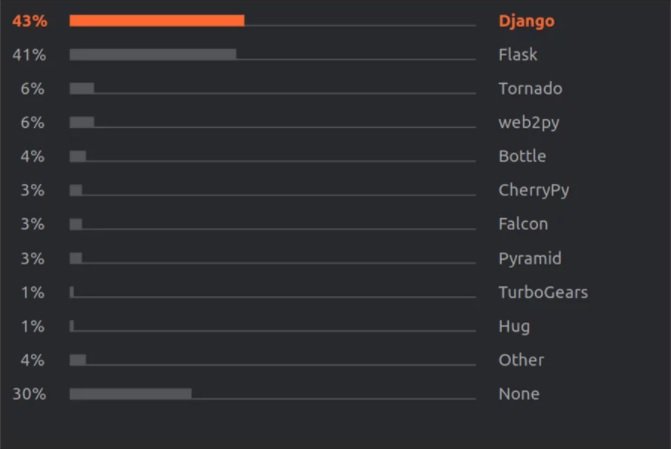Click the gray Flask bar

(153, 54)
